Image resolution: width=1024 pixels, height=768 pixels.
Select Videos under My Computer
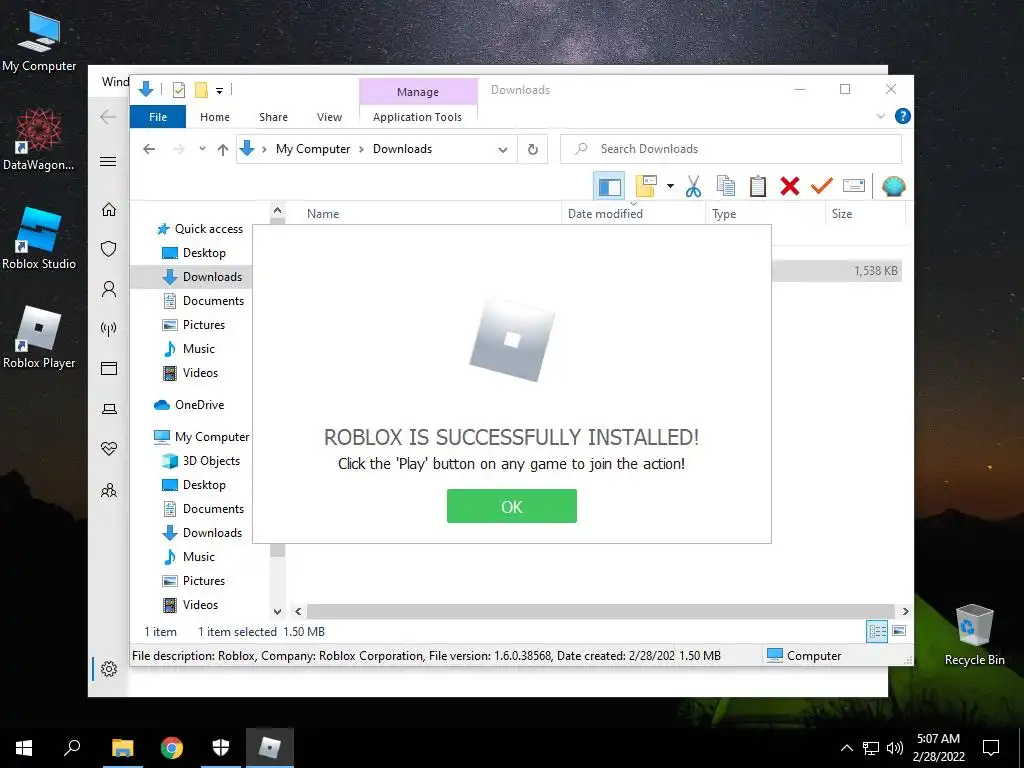point(190,605)
